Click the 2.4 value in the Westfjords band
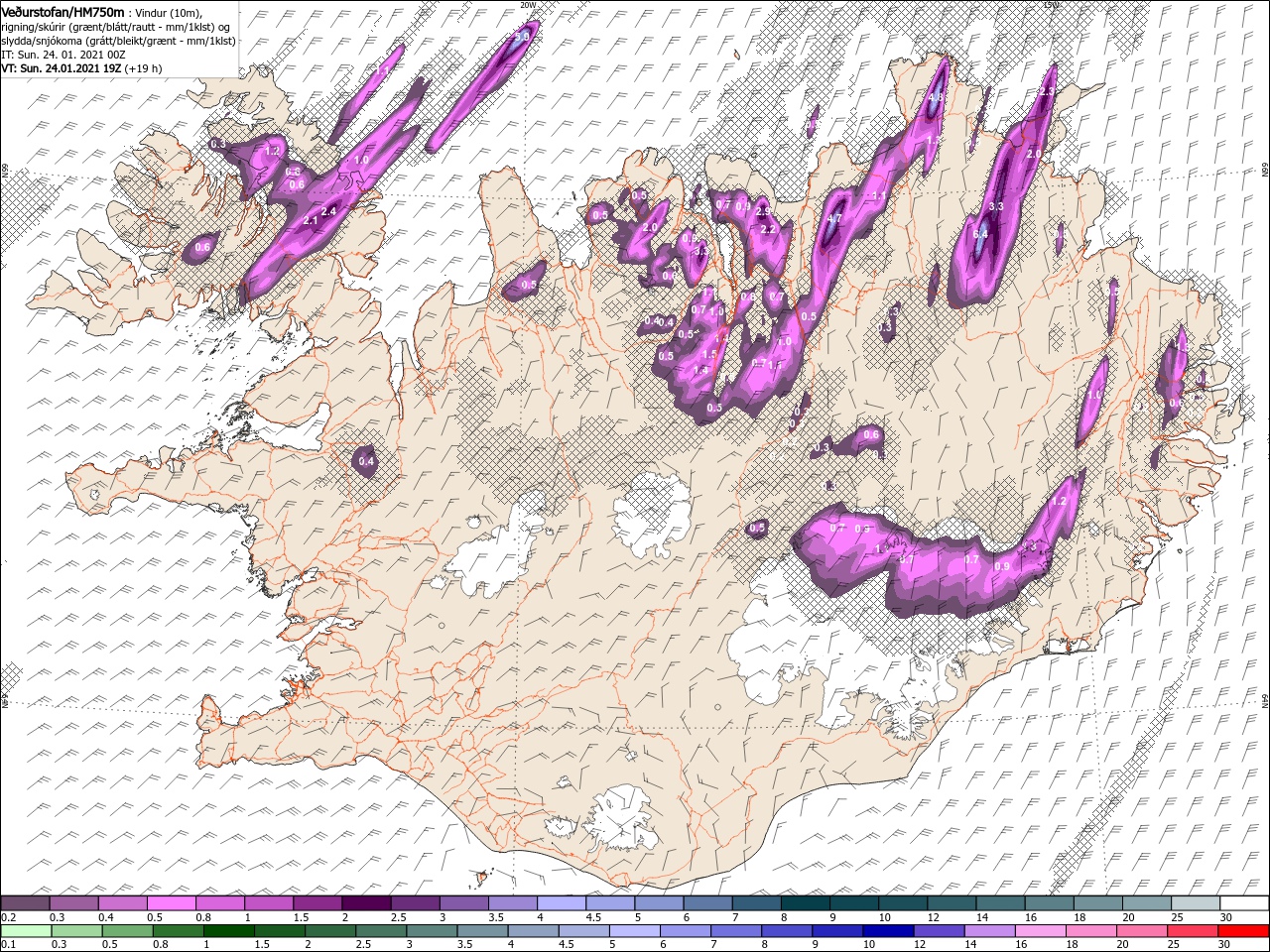This screenshot has width=1270, height=952. (x=330, y=211)
